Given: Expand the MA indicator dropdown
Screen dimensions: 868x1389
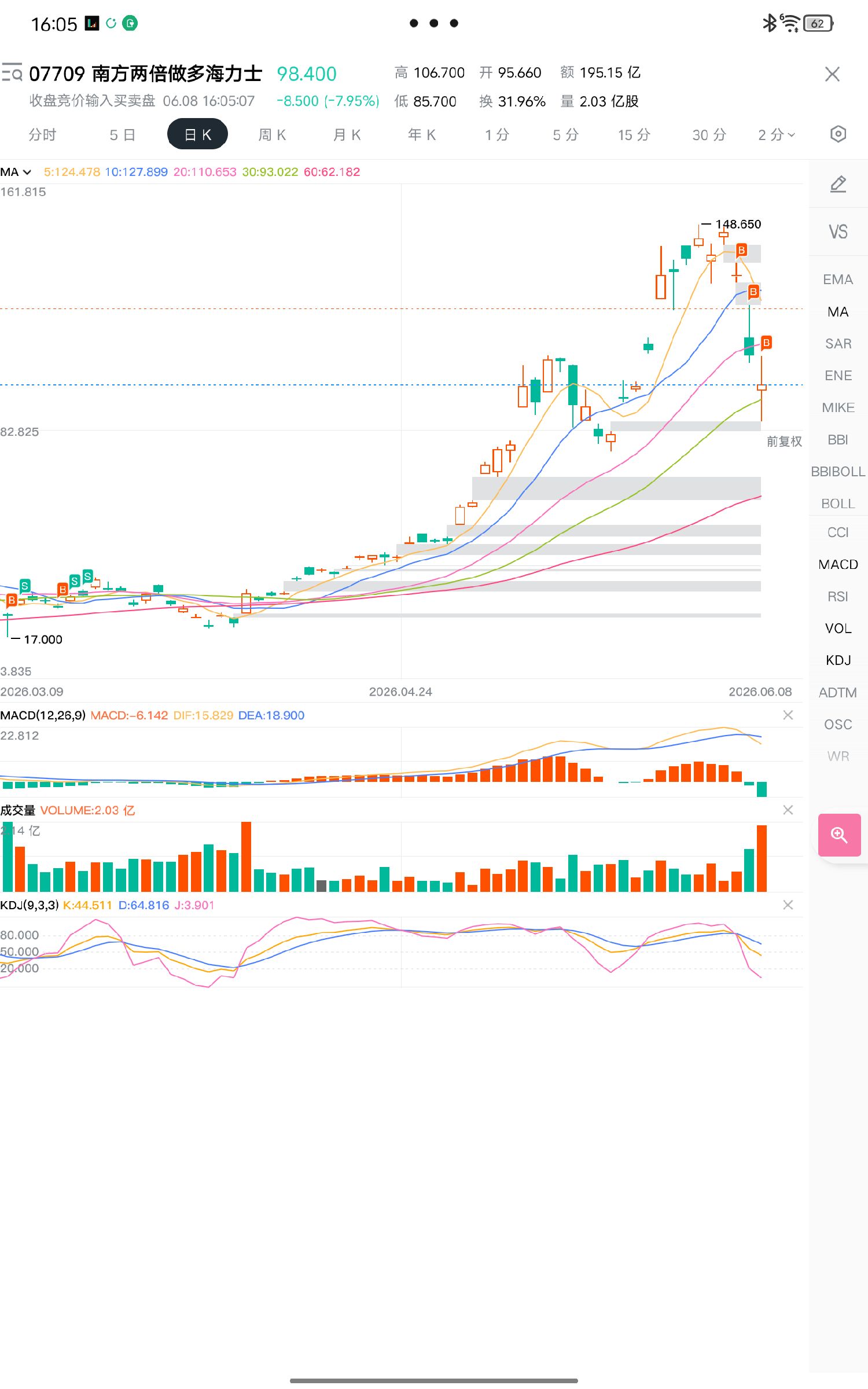Looking at the screenshot, I should [16, 172].
